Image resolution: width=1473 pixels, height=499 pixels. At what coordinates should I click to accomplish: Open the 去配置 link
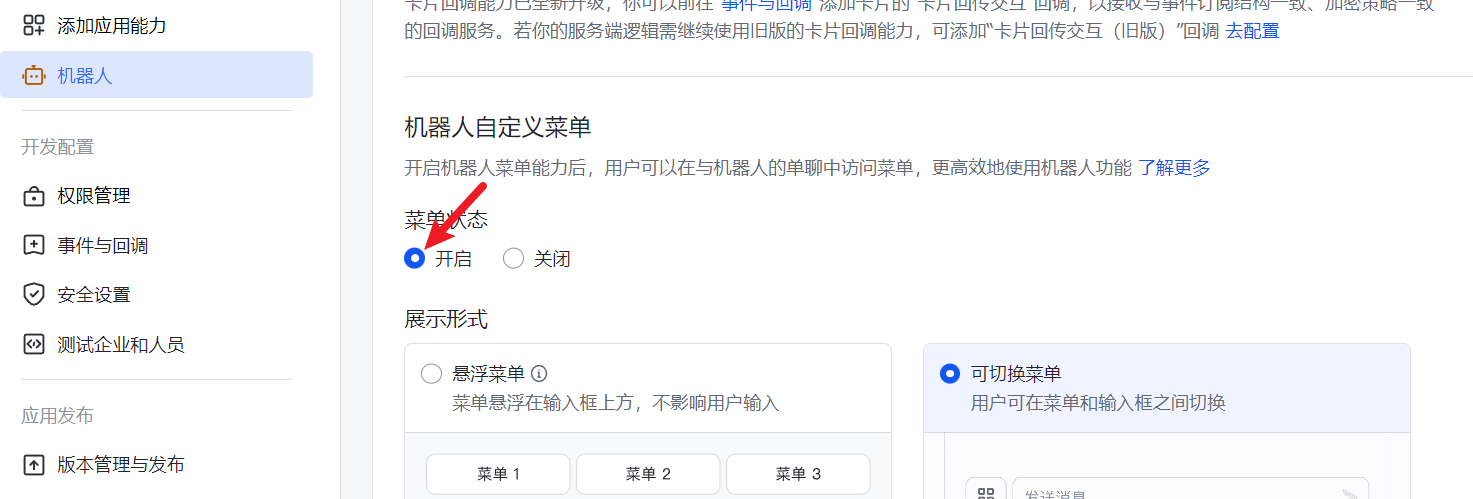1252,31
